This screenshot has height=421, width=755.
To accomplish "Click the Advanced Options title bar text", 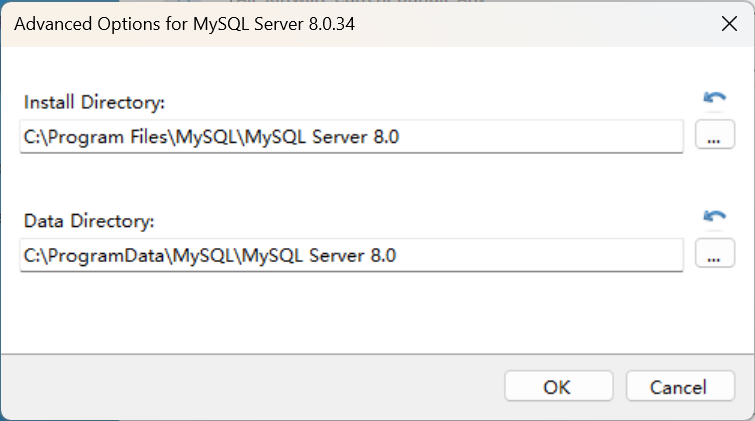I will coord(185,24).
